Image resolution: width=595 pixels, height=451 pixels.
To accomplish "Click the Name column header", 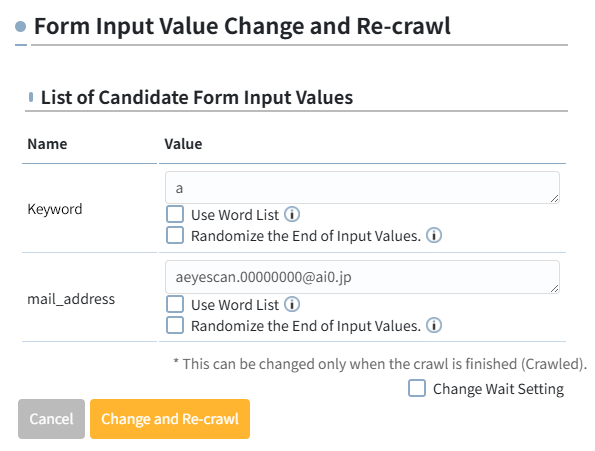I will 47,144.
